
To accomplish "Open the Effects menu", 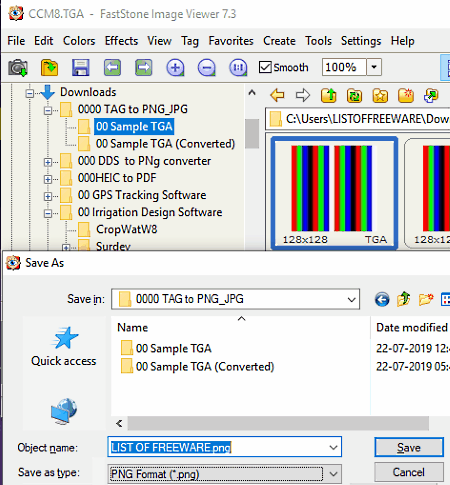I will [121, 41].
